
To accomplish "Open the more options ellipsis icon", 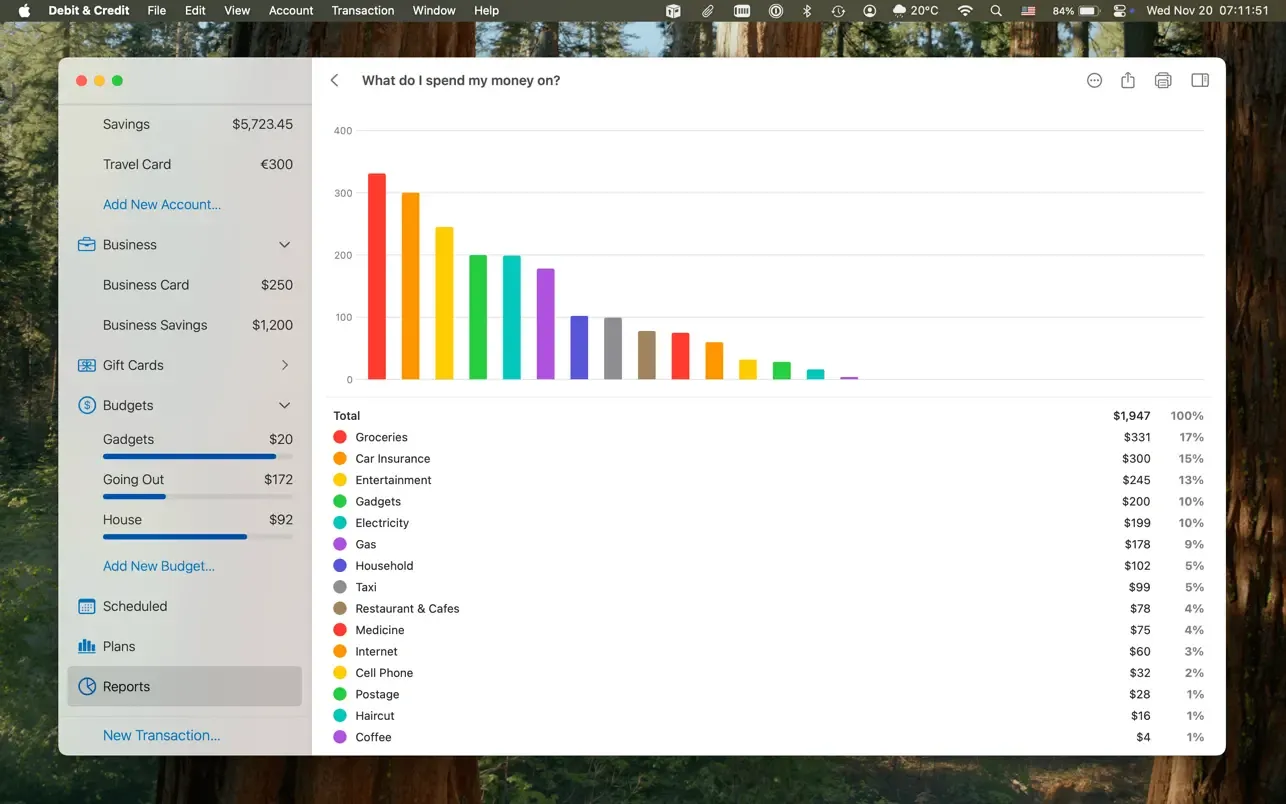I will coord(1094,80).
